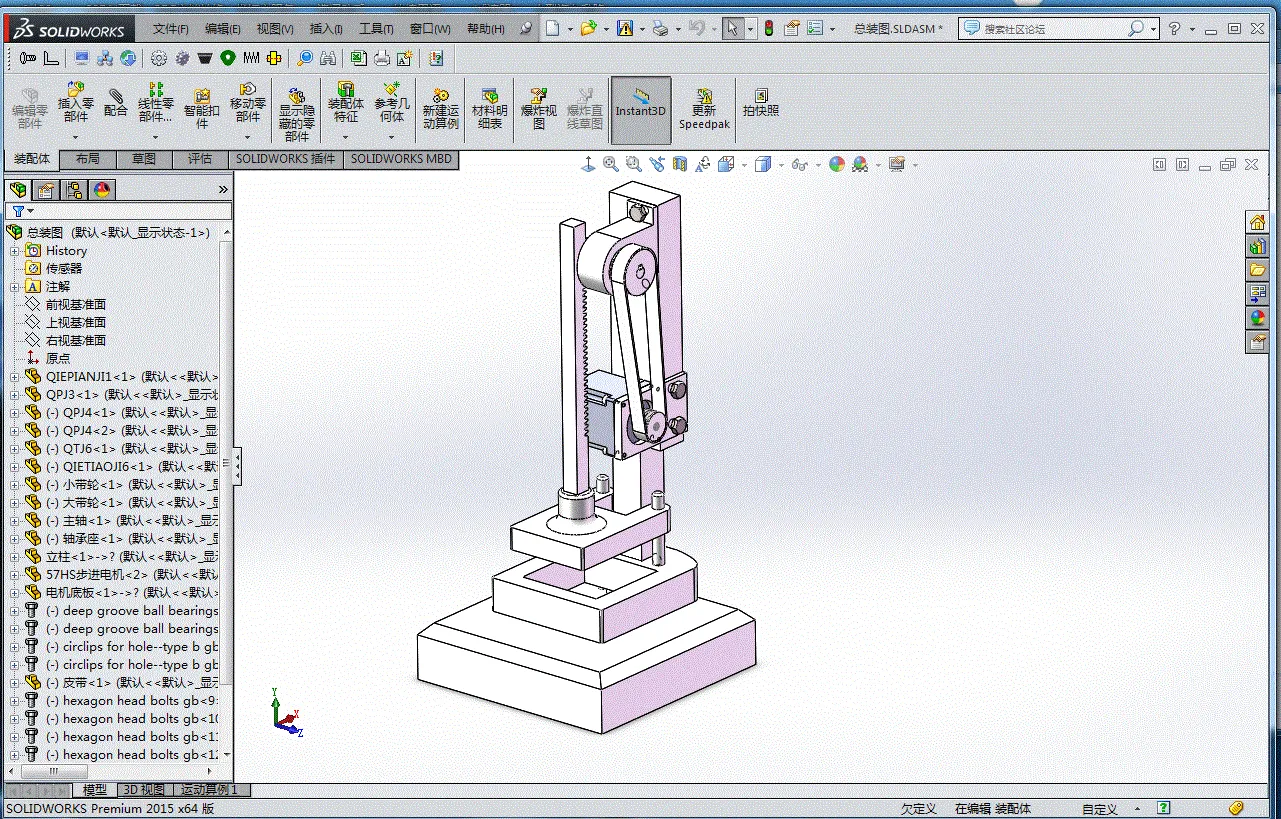Open the 编辑(E) menu
The height and width of the screenshot is (819, 1281).
223,29
